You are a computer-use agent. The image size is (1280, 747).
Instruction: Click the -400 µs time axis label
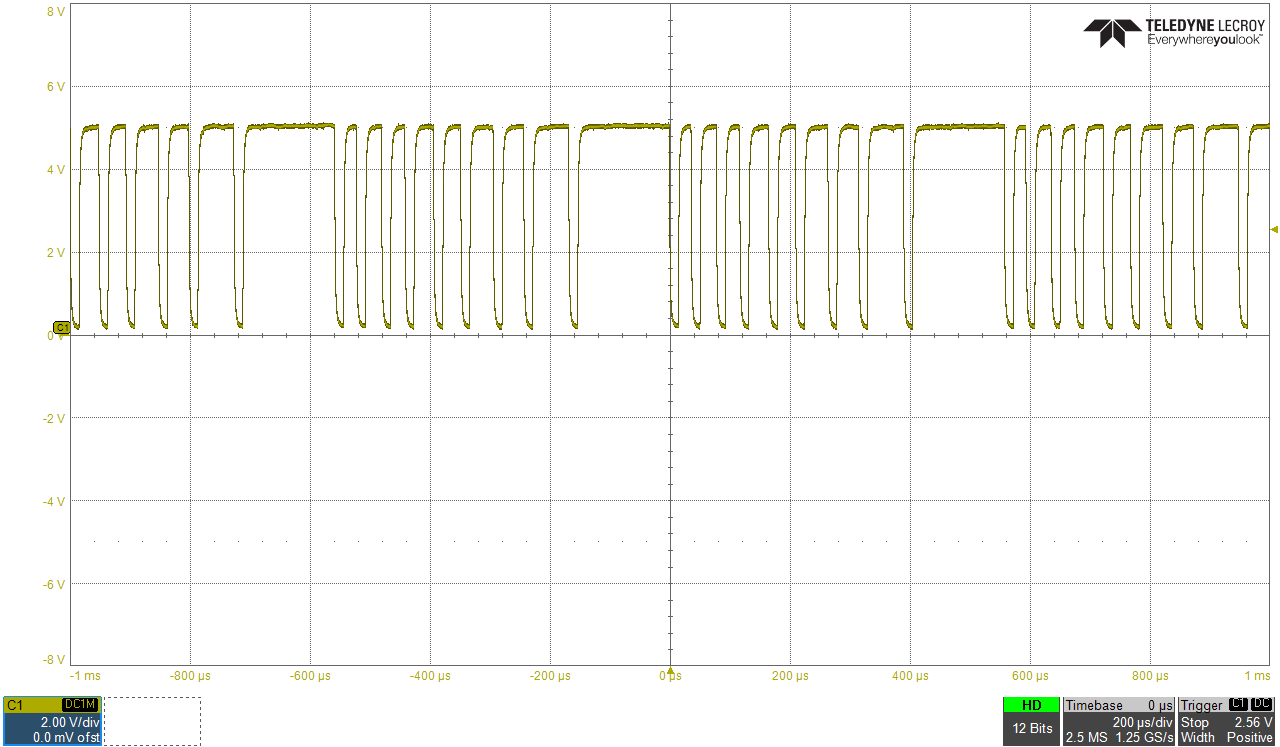[430, 676]
